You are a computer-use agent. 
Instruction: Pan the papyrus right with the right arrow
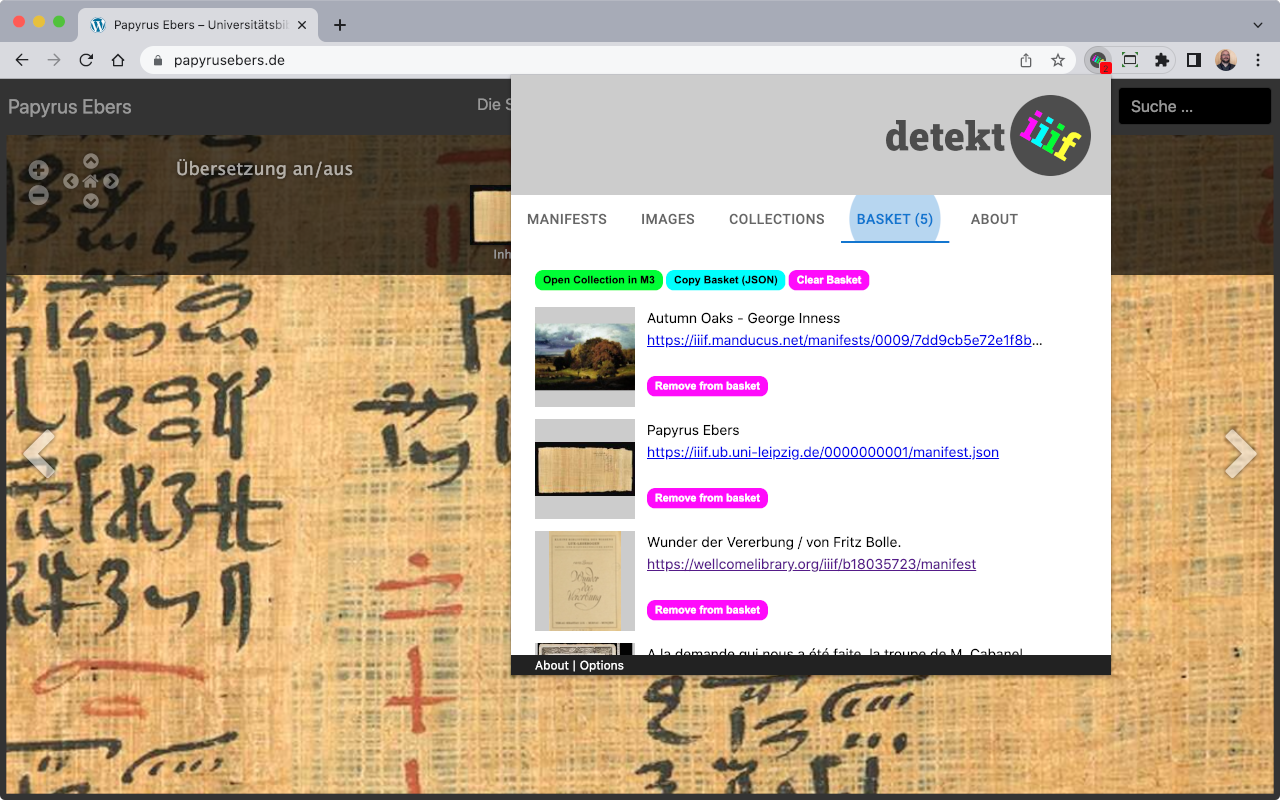[110, 181]
